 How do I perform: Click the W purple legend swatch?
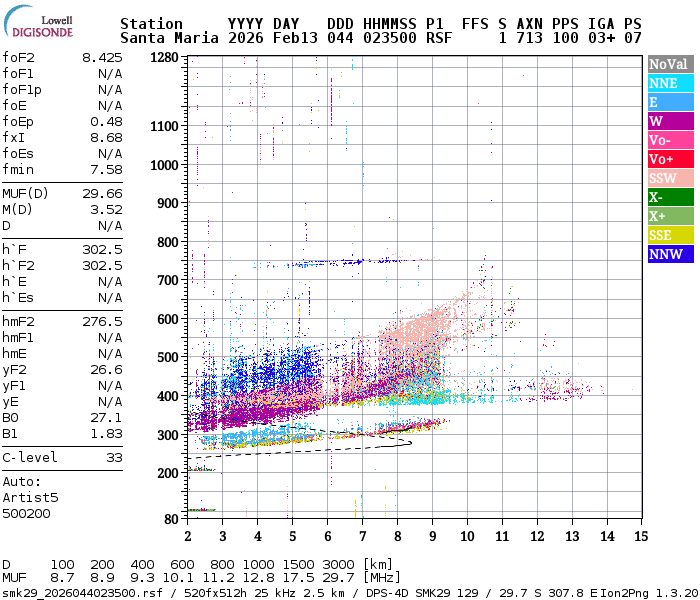click(671, 121)
